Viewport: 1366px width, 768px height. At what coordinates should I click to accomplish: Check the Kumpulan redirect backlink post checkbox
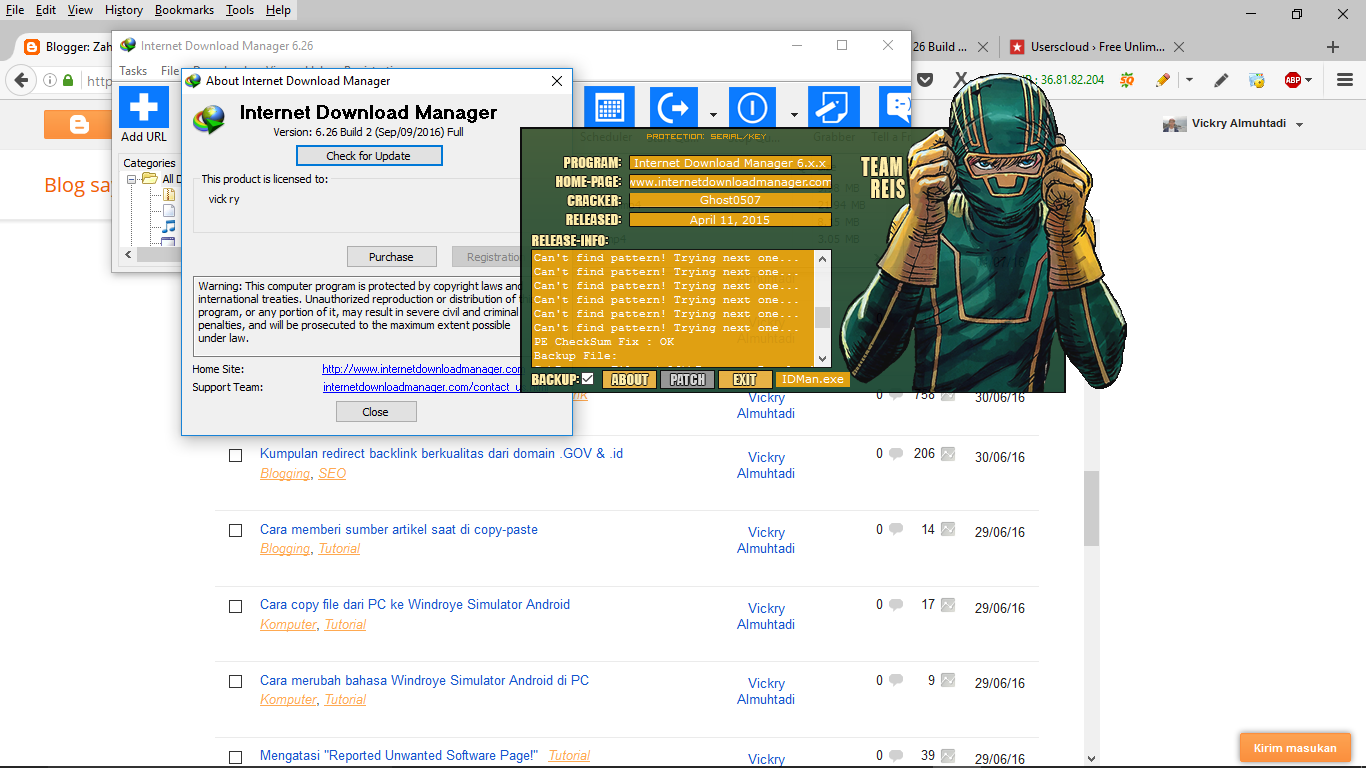tap(236, 455)
